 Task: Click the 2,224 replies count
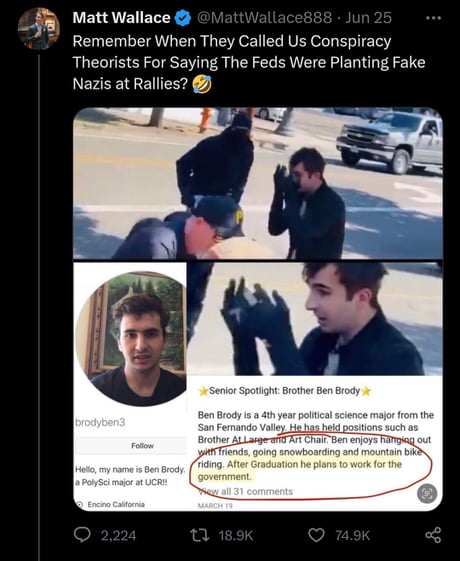(x=118, y=536)
